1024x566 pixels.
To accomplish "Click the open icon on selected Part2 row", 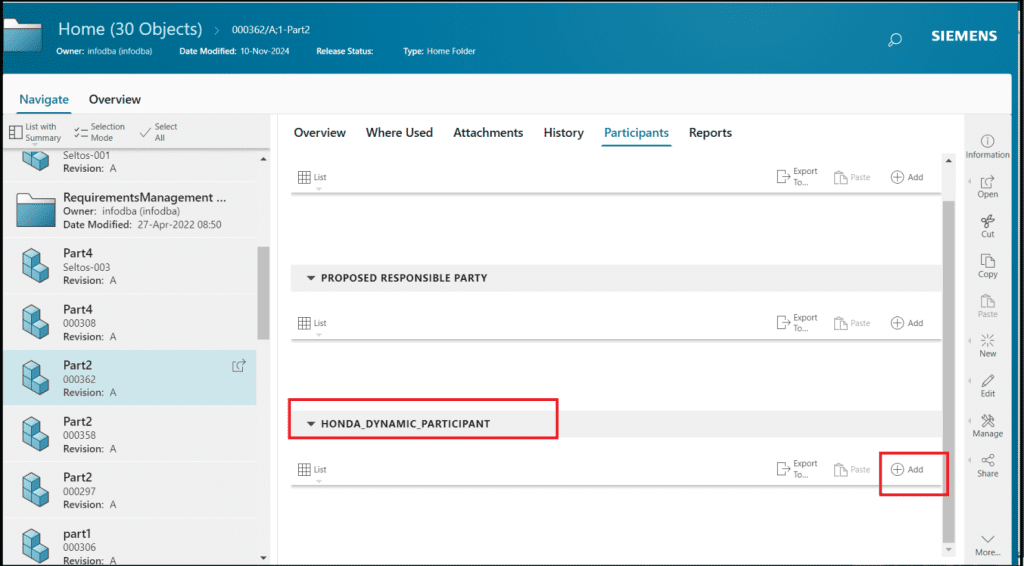I will [x=239, y=366].
